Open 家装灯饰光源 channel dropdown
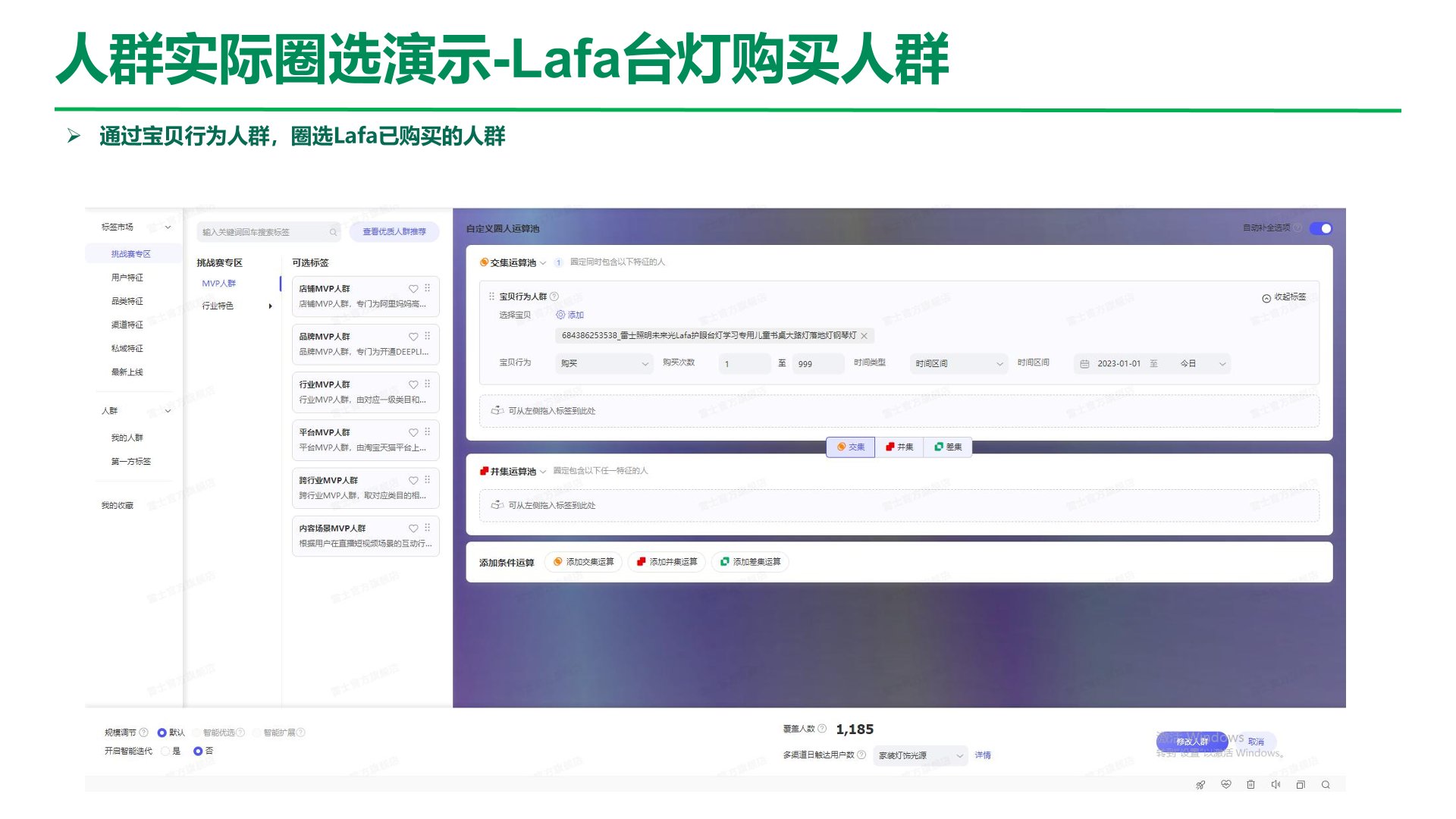The height and width of the screenshot is (819, 1456). [920, 756]
